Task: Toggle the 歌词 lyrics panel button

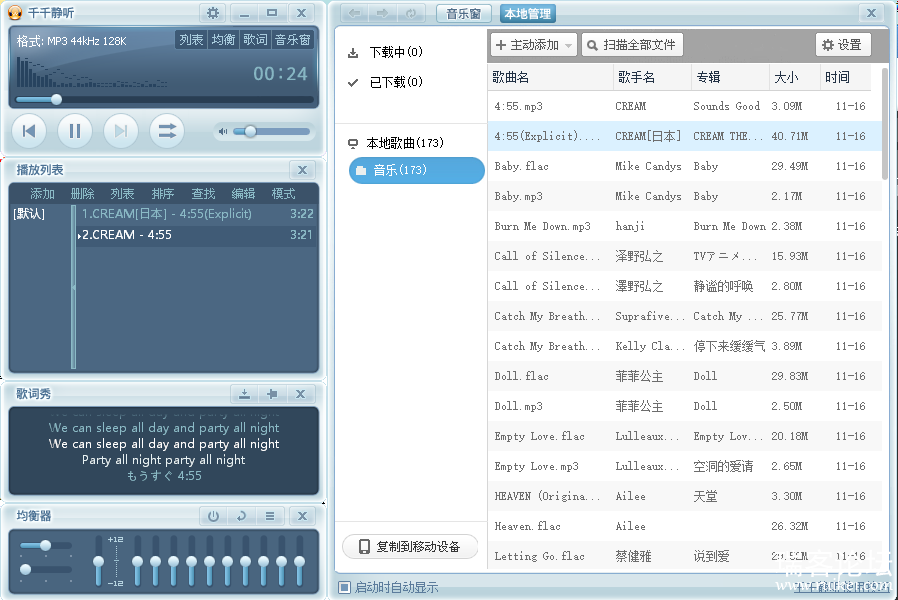Action: pyautogui.click(x=255, y=40)
